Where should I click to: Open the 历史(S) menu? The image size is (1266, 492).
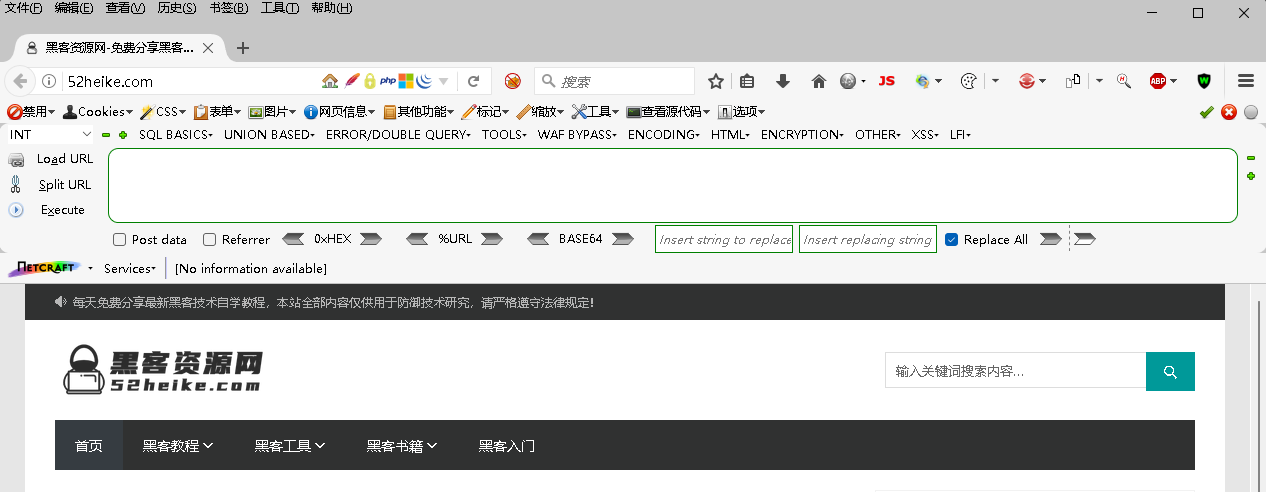pyautogui.click(x=177, y=8)
